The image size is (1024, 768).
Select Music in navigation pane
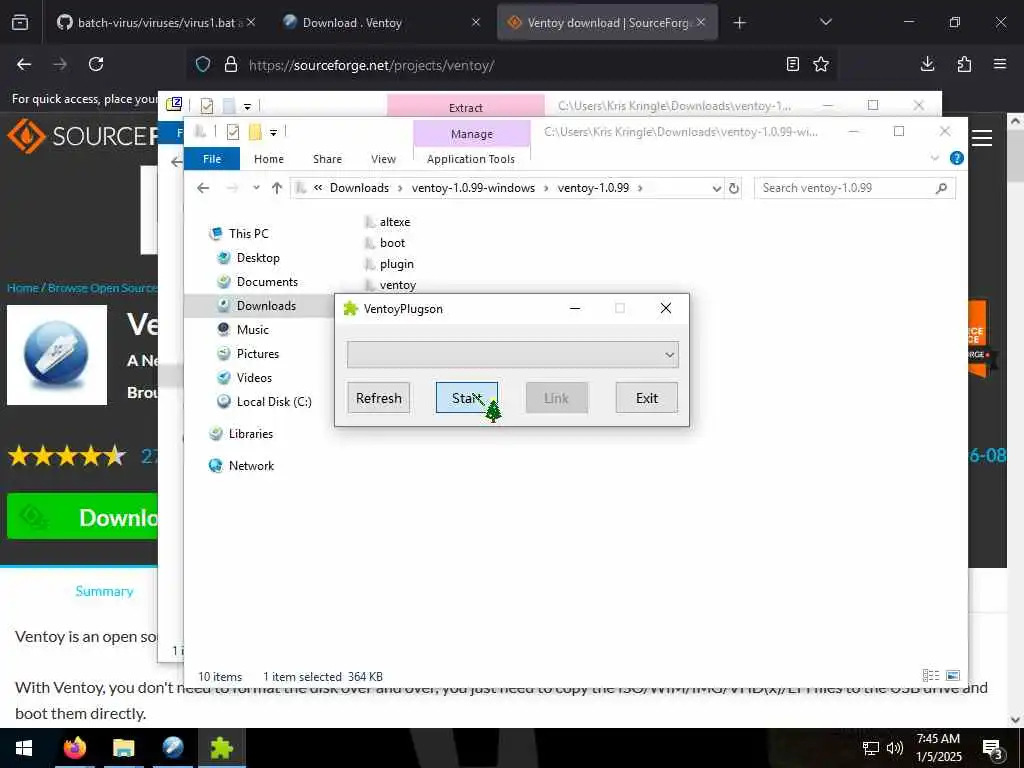pyautogui.click(x=253, y=330)
